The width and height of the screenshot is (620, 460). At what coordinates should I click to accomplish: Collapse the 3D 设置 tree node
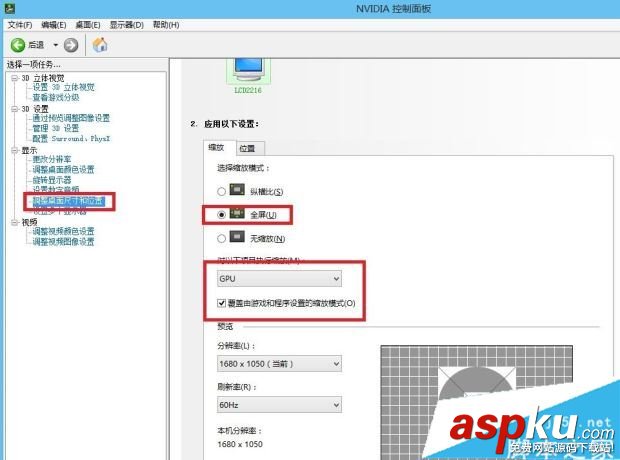[14, 109]
